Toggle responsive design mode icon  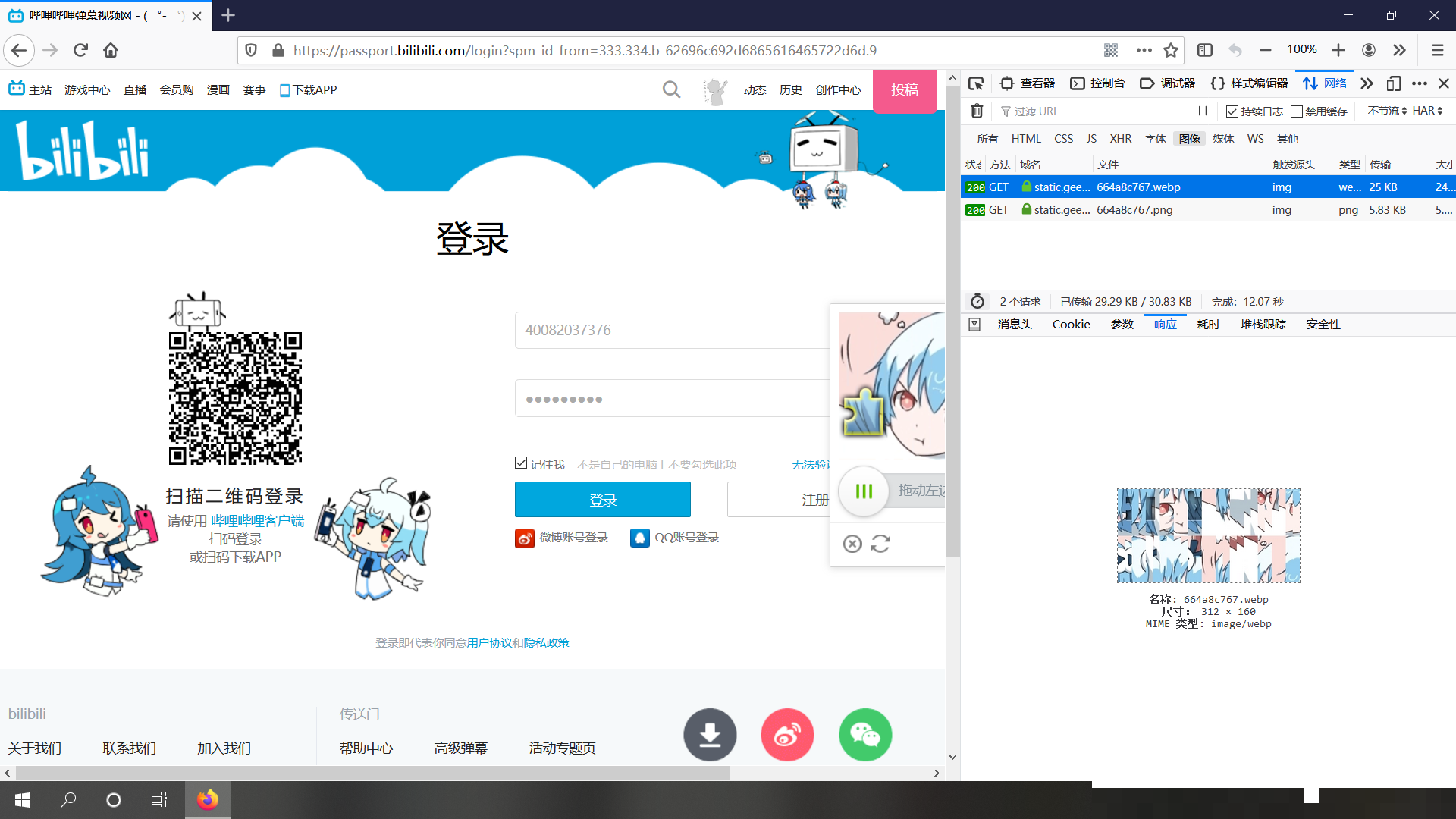(1393, 83)
